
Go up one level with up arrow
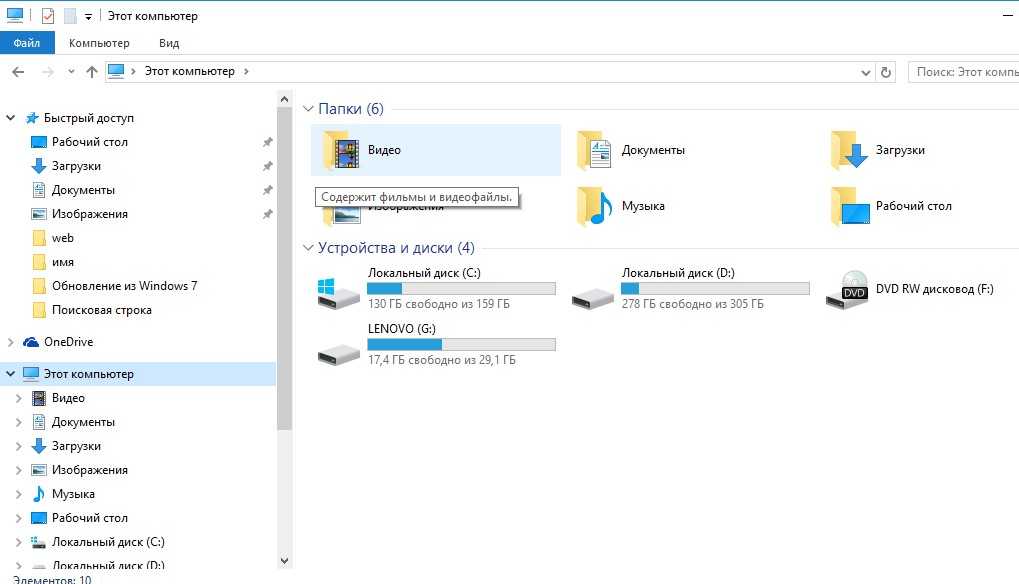92,72
